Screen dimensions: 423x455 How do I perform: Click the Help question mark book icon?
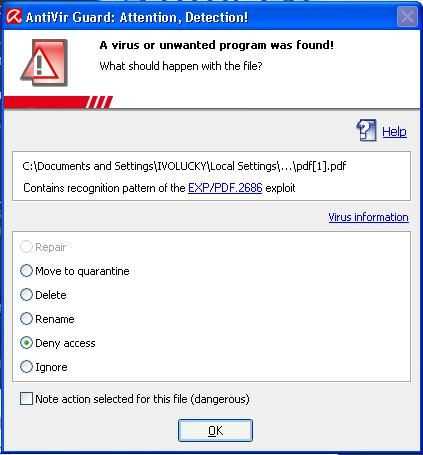[367, 130]
